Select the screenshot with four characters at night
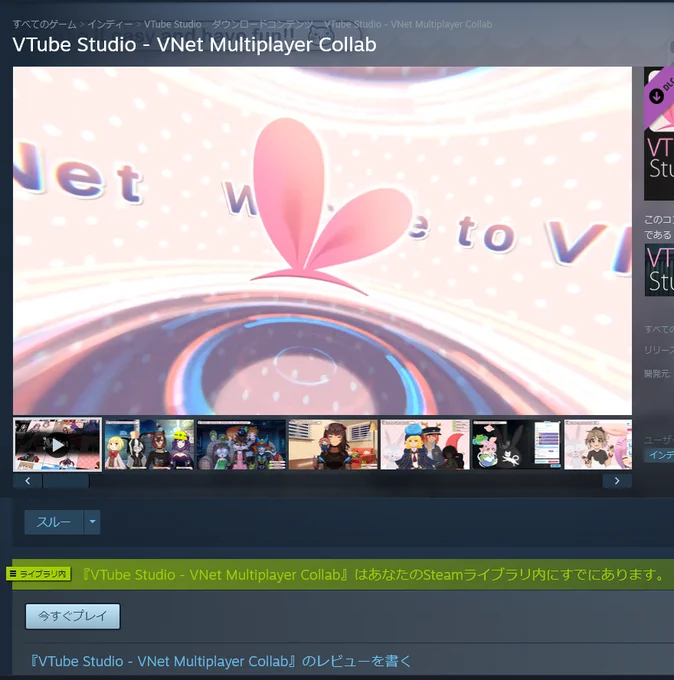The height and width of the screenshot is (680, 674). (x=150, y=445)
